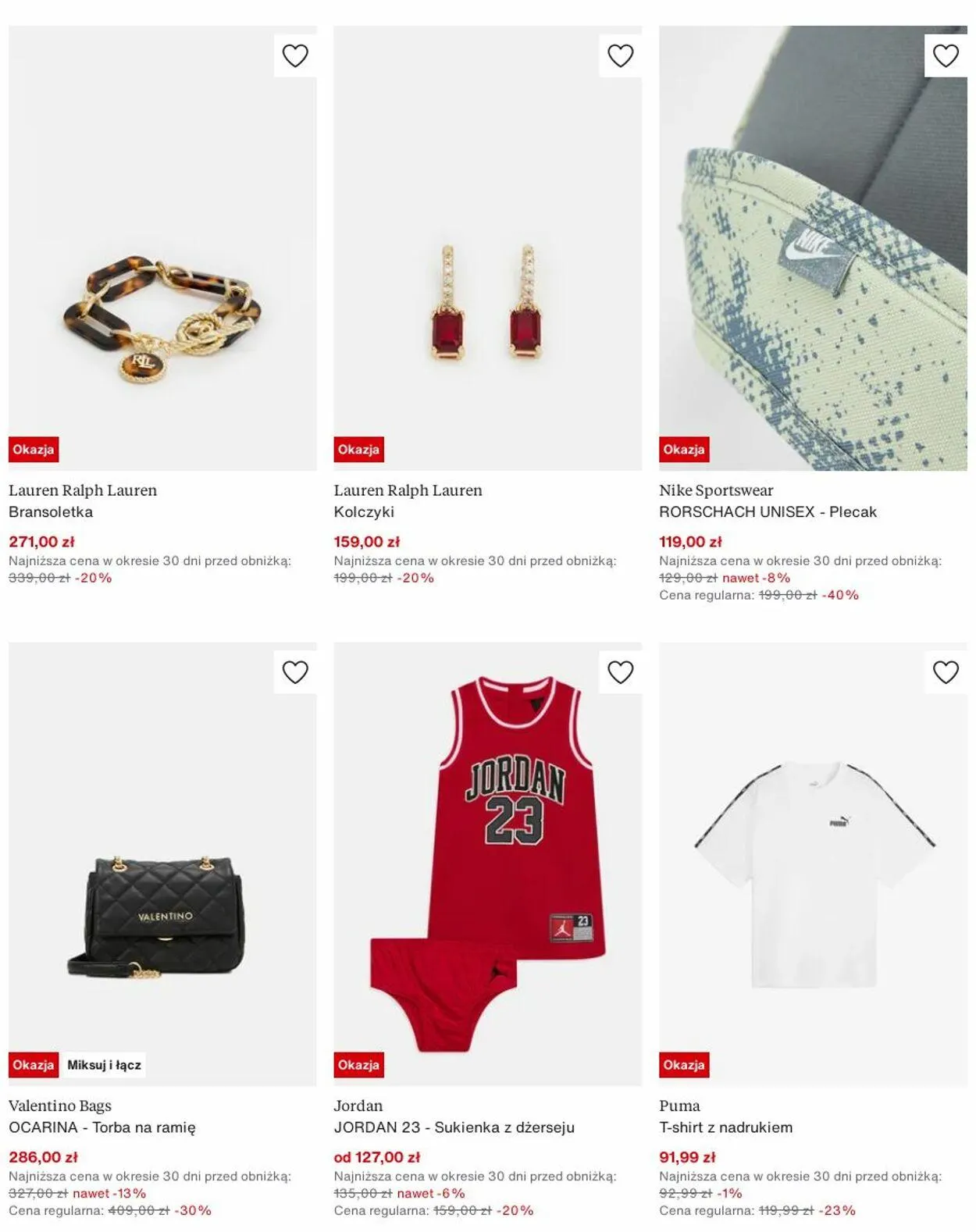Open T-shirt z nadrukiem product link
The height and width of the screenshot is (1232, 976).
tap(725, 1127)
